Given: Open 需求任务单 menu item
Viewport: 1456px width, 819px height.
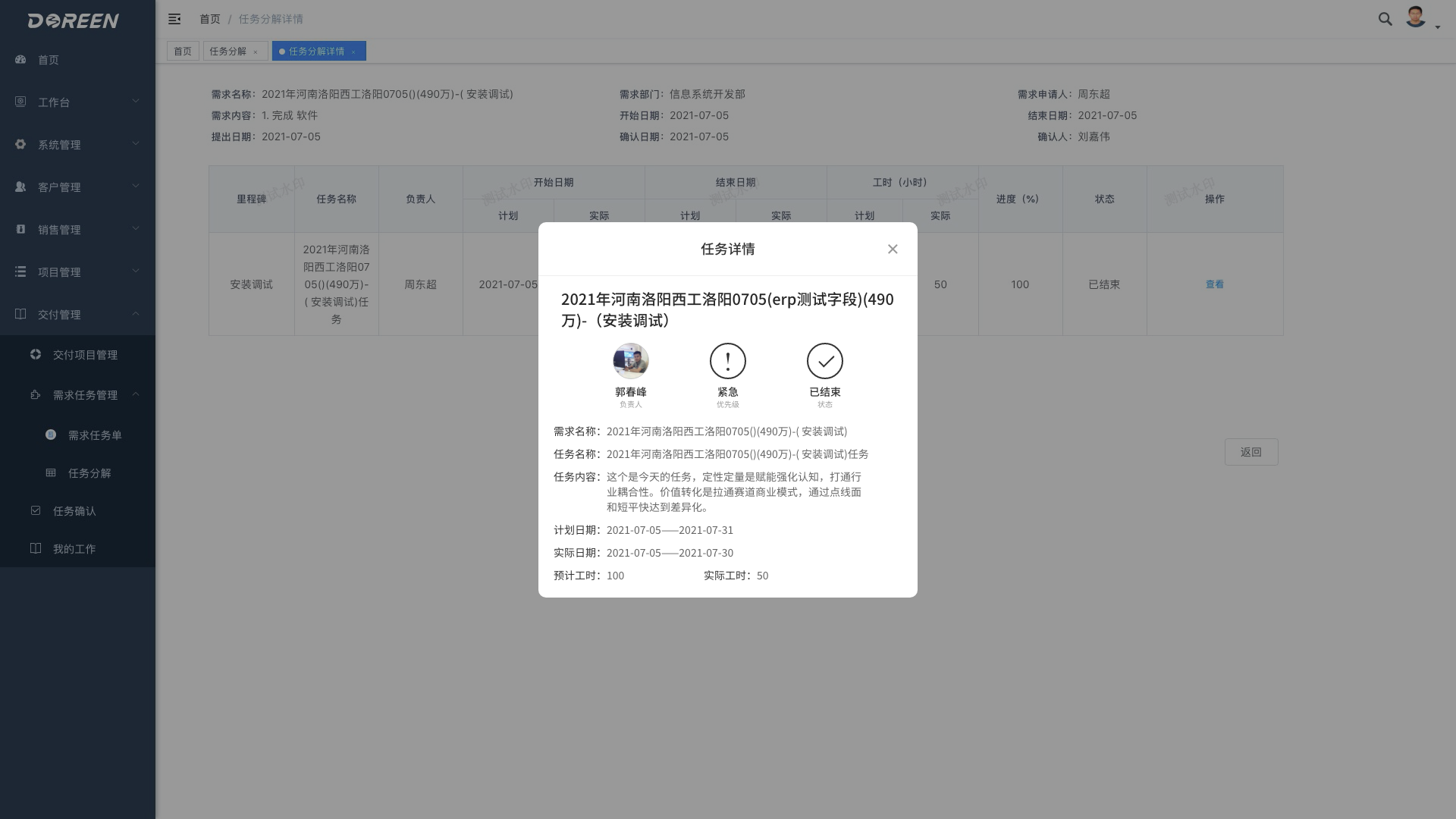Looking at the screenshot, I should (x=77, y=435).
